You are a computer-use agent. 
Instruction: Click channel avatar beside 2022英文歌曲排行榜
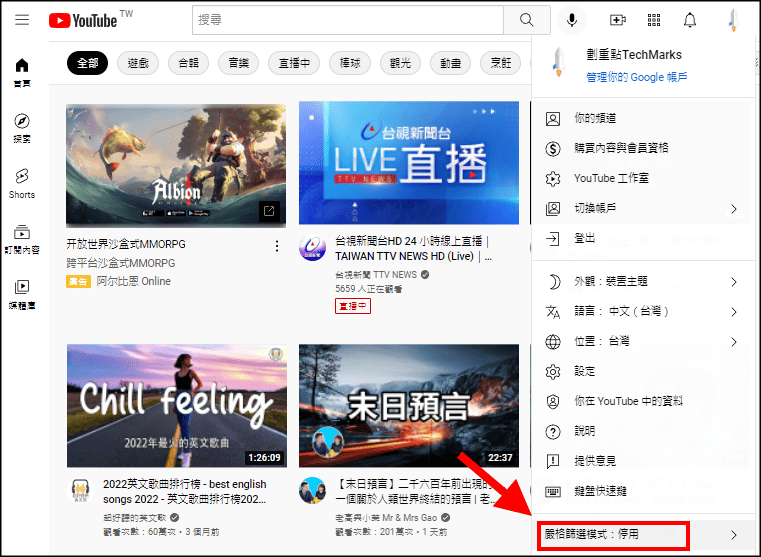click(81, 491)
